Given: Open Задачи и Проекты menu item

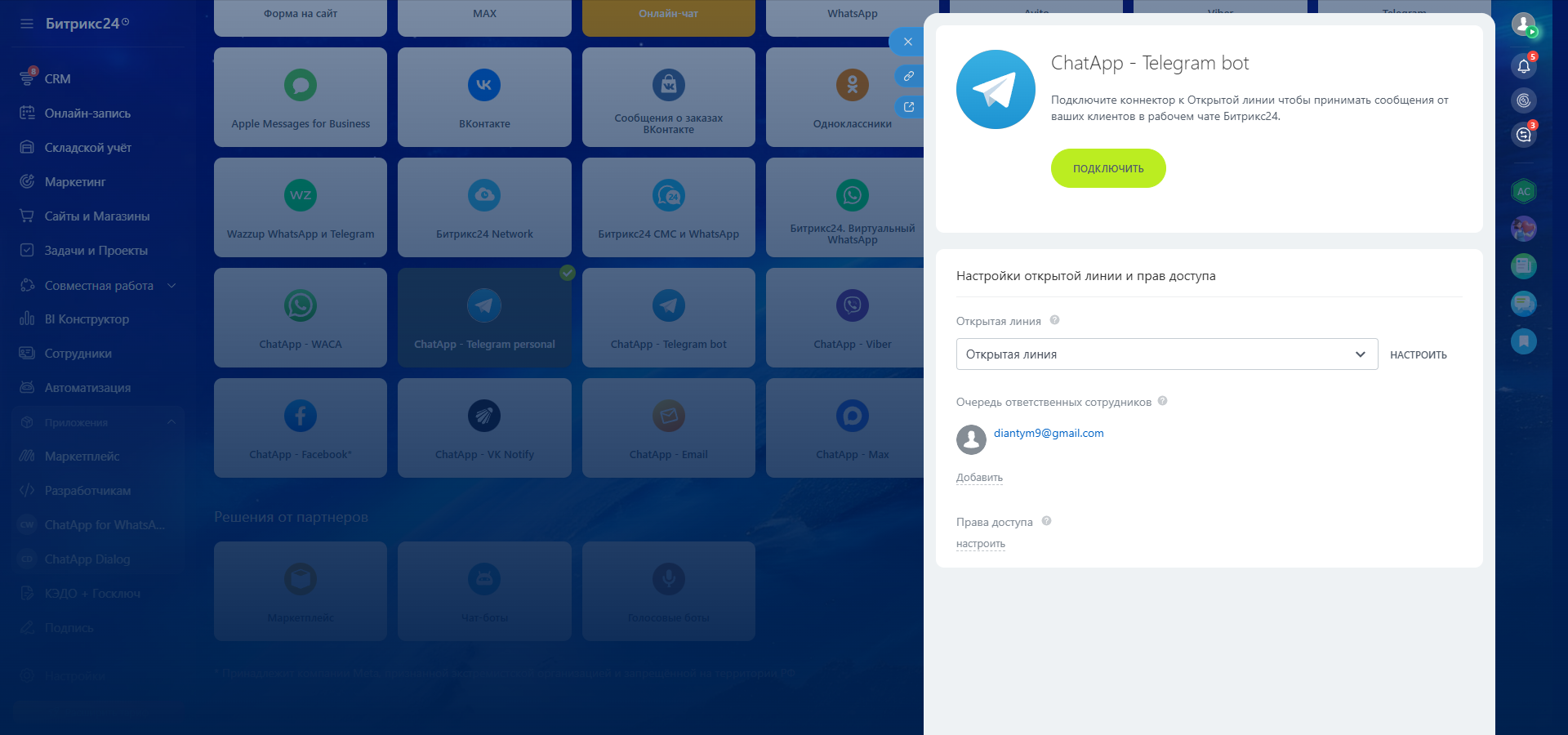Looking at the screenshot, I should [x=96, y=251].
